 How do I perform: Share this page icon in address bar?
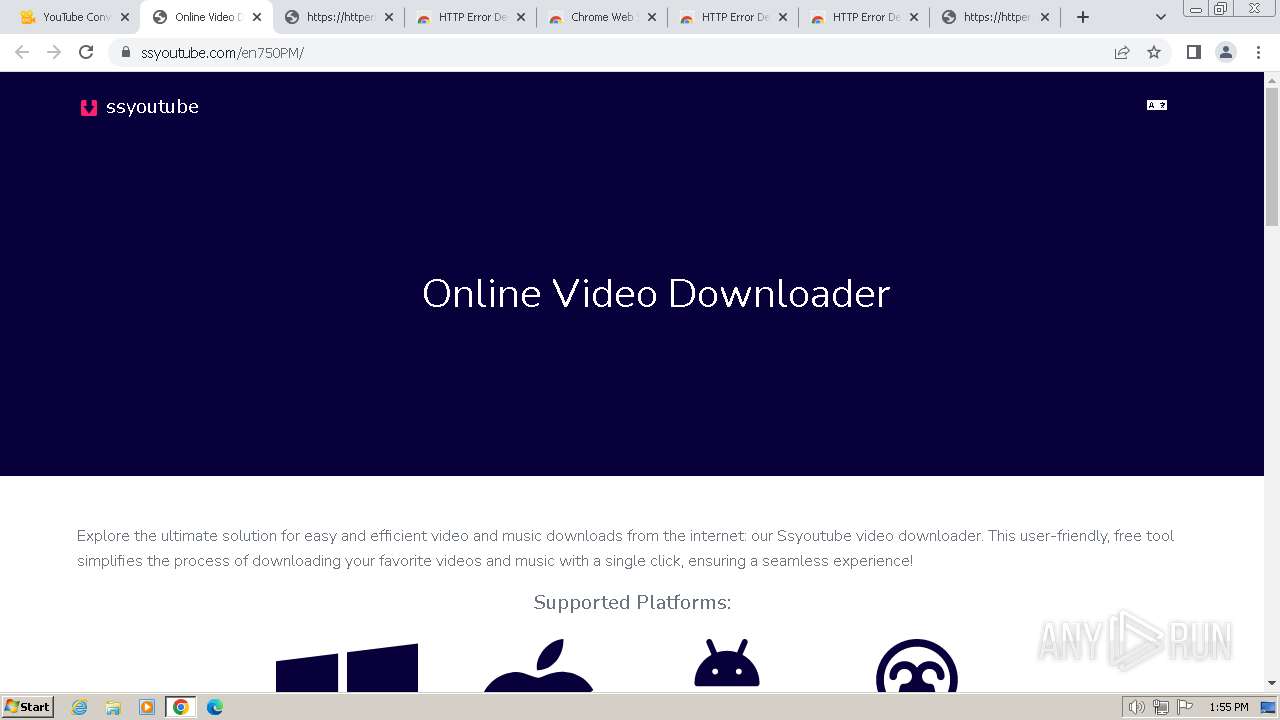point(1122,52)
